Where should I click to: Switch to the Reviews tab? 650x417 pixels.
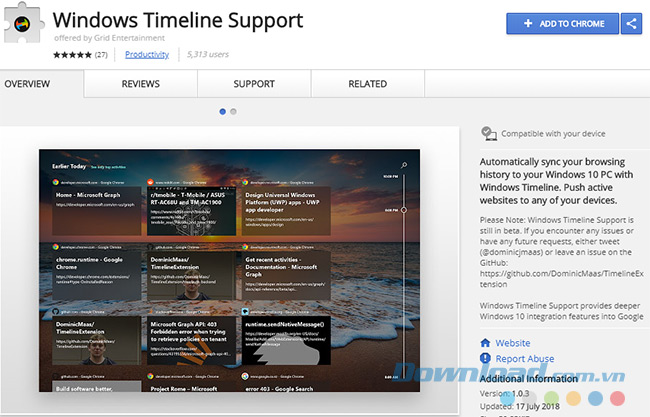[x=141, y=84]
